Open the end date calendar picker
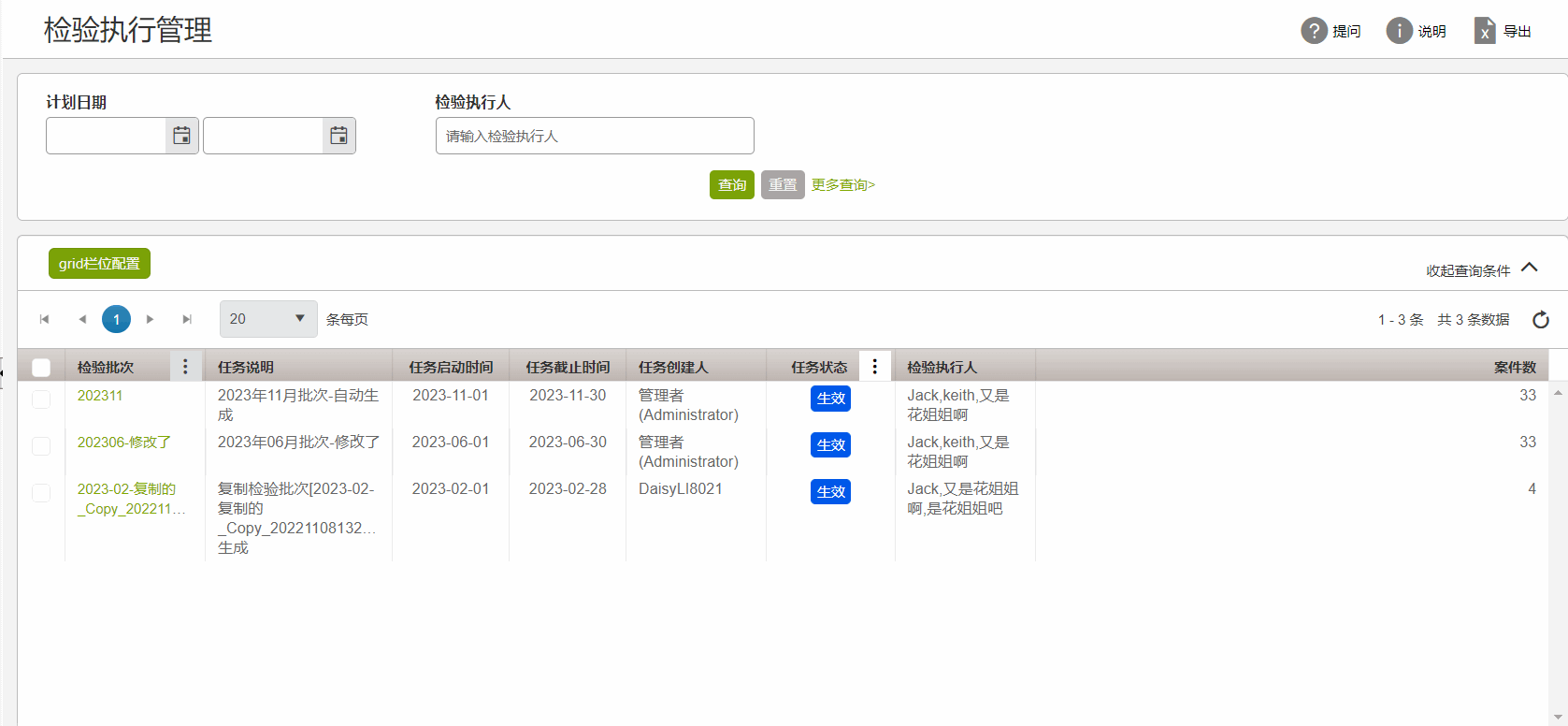 (x=338, y=136)
